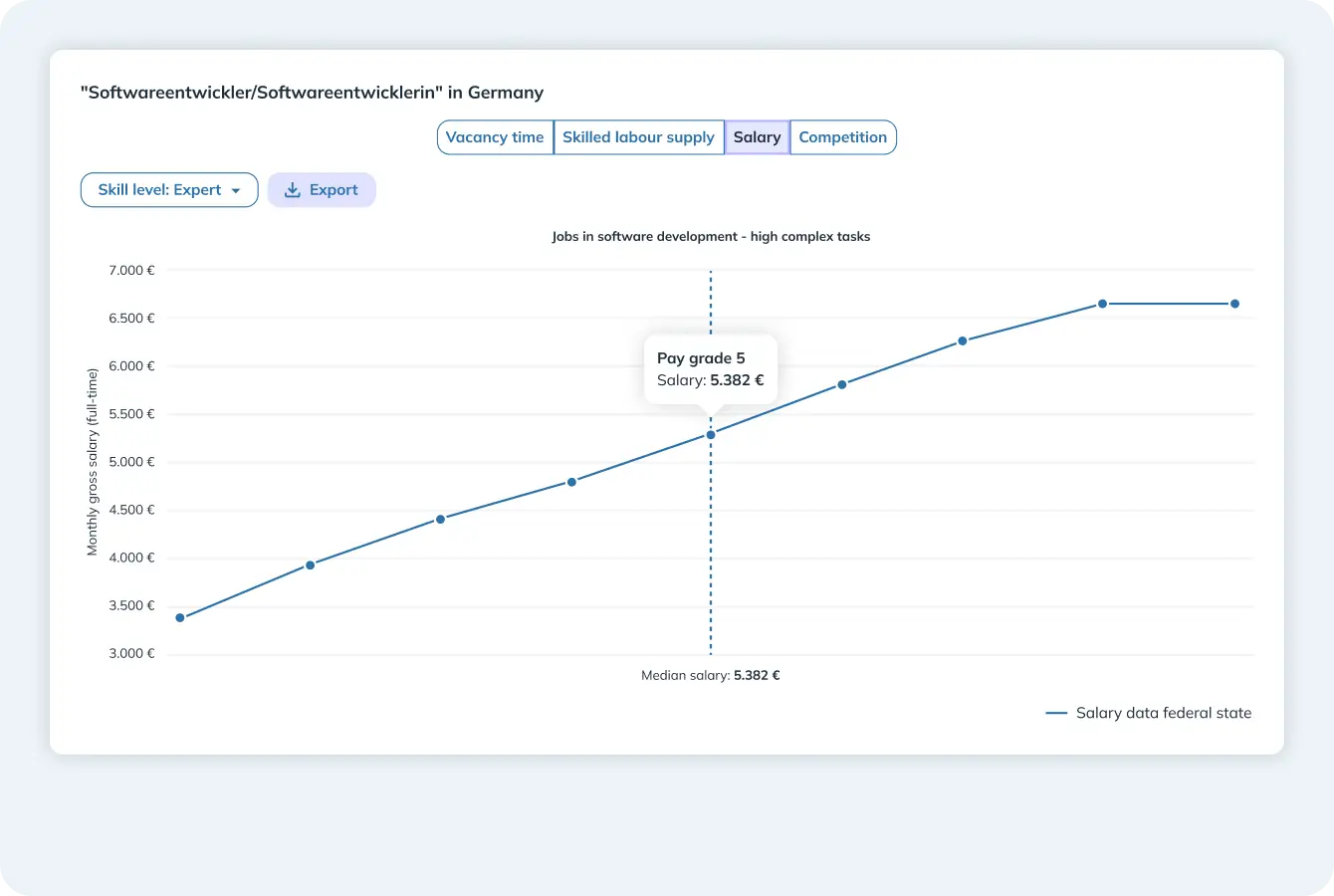Toggle the Salary data federal state legend text
Screen dimensions: 1334x896
tap(1164, 713)
